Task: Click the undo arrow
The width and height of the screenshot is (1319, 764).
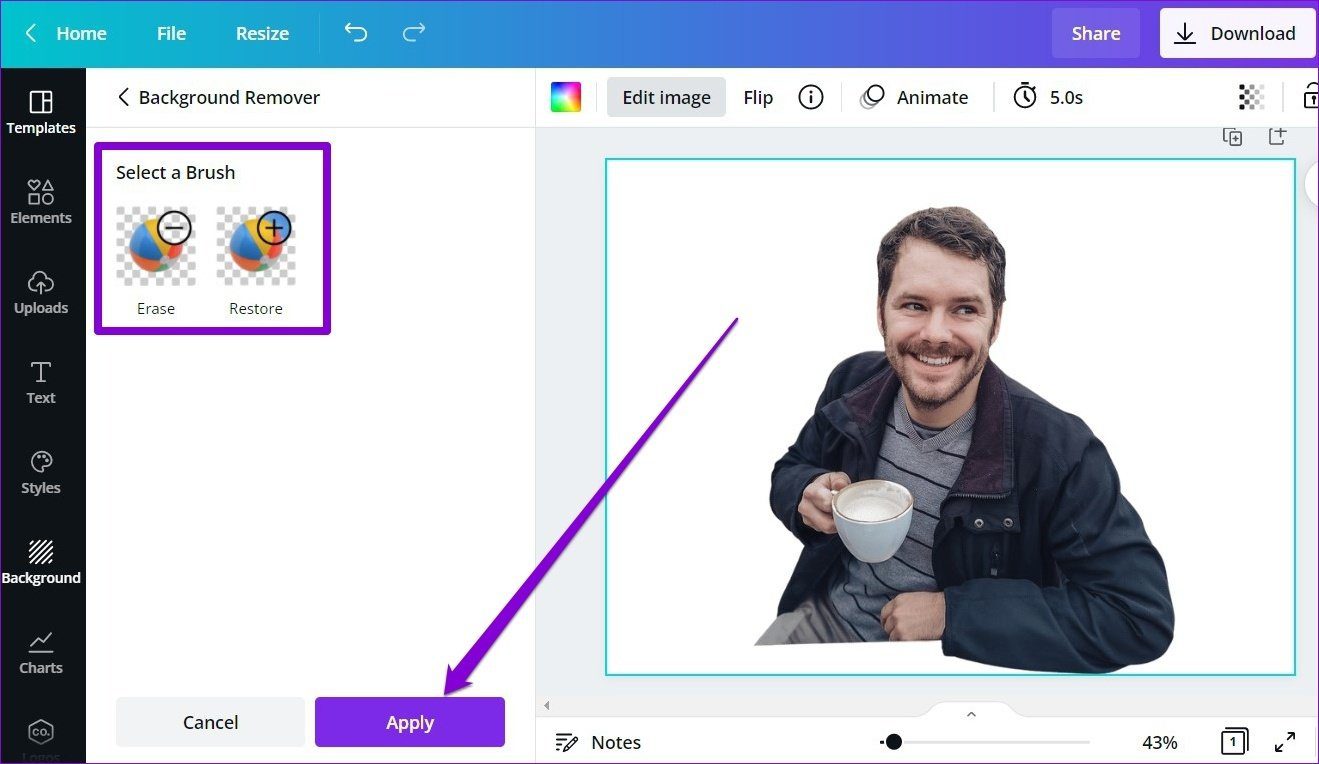Action: [356, 33]
